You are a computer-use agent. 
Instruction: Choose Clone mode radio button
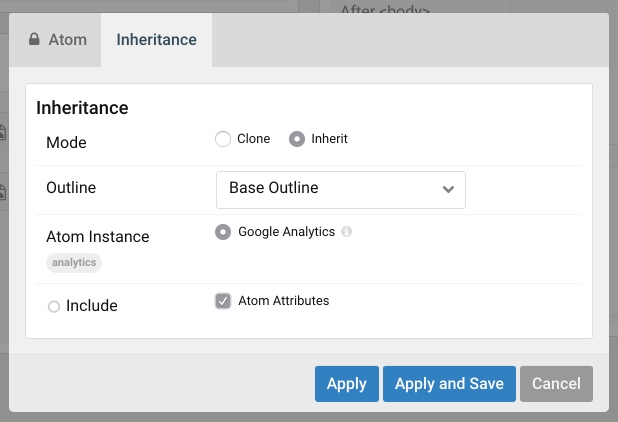click(x=223, y=140)
